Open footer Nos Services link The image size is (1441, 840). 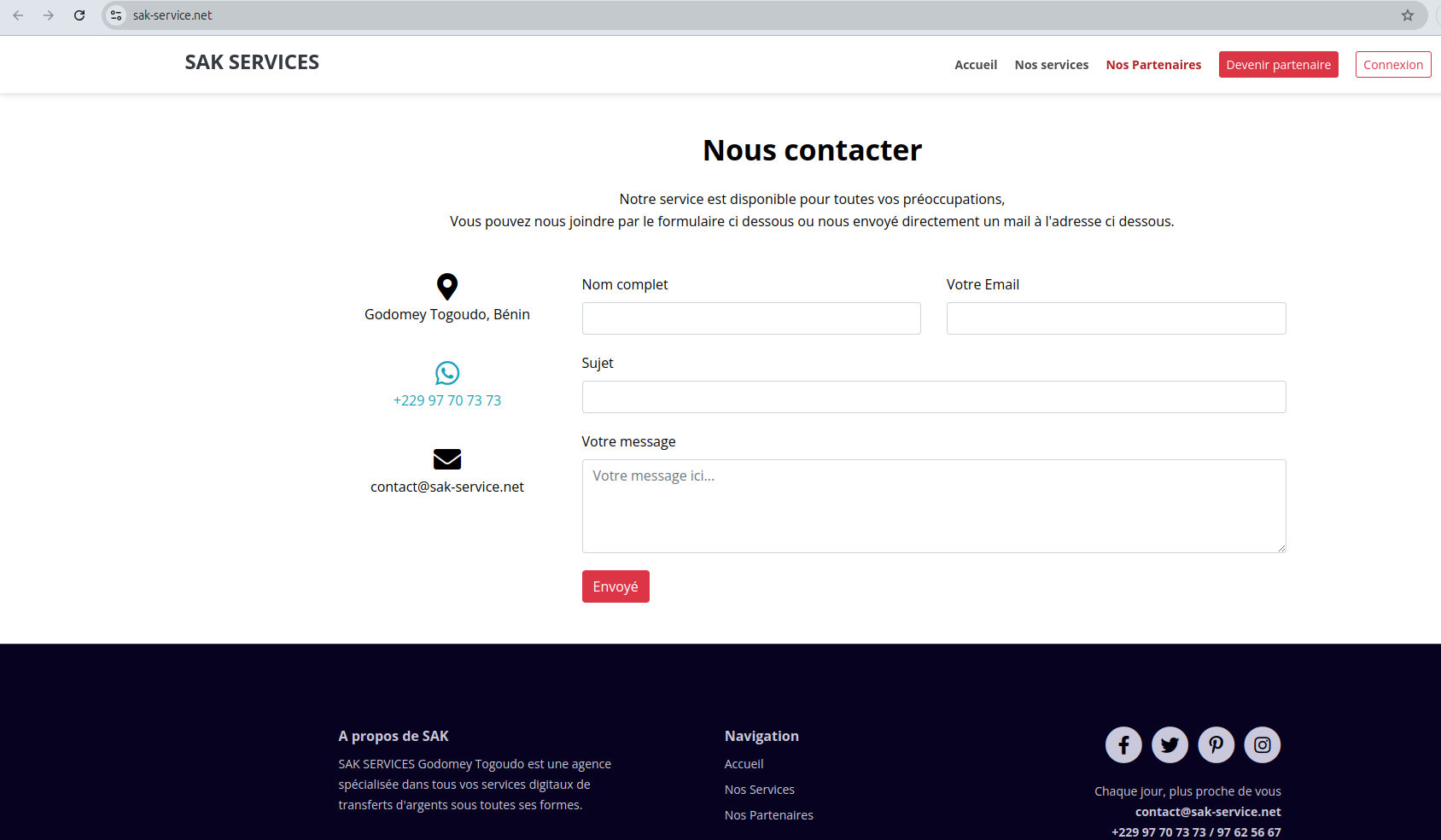(760, 790)
